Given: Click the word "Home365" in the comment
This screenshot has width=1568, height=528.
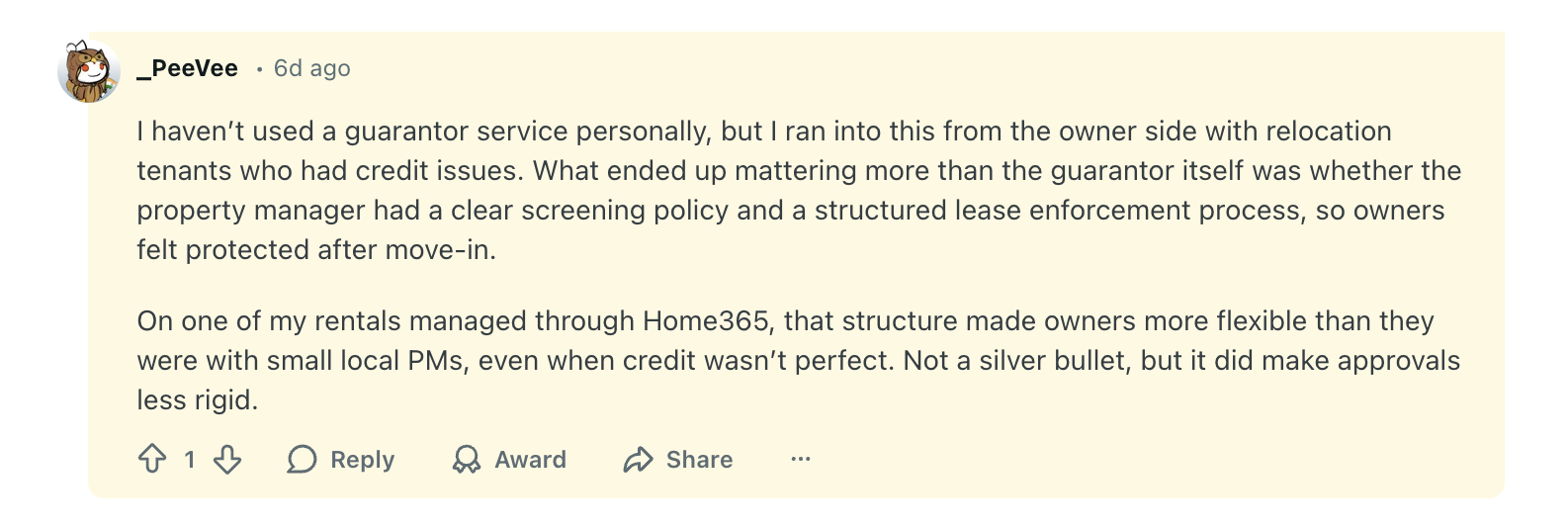Looking at the screenshot, I should click(705, 320).
